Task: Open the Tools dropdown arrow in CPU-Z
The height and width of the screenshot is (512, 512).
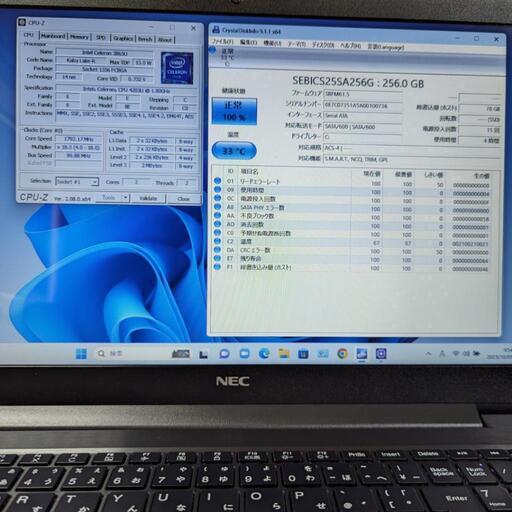Action: pos(125,198)
